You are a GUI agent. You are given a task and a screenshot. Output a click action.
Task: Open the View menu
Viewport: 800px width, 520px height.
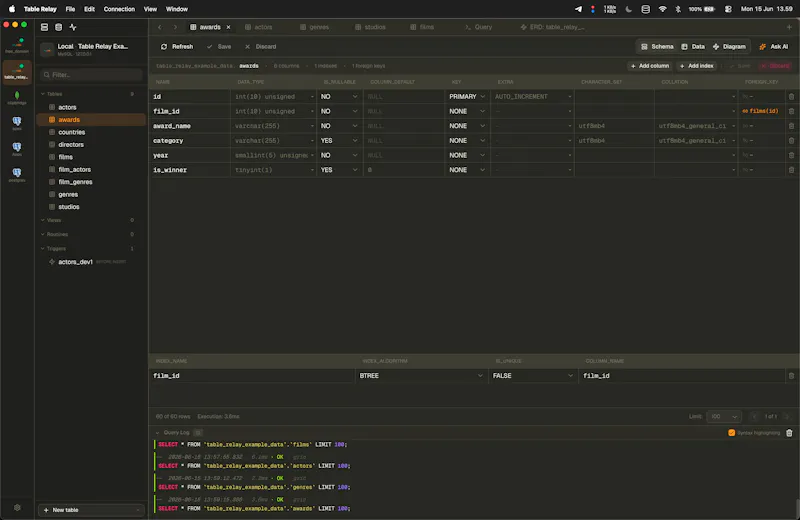(x=150, y=9)
